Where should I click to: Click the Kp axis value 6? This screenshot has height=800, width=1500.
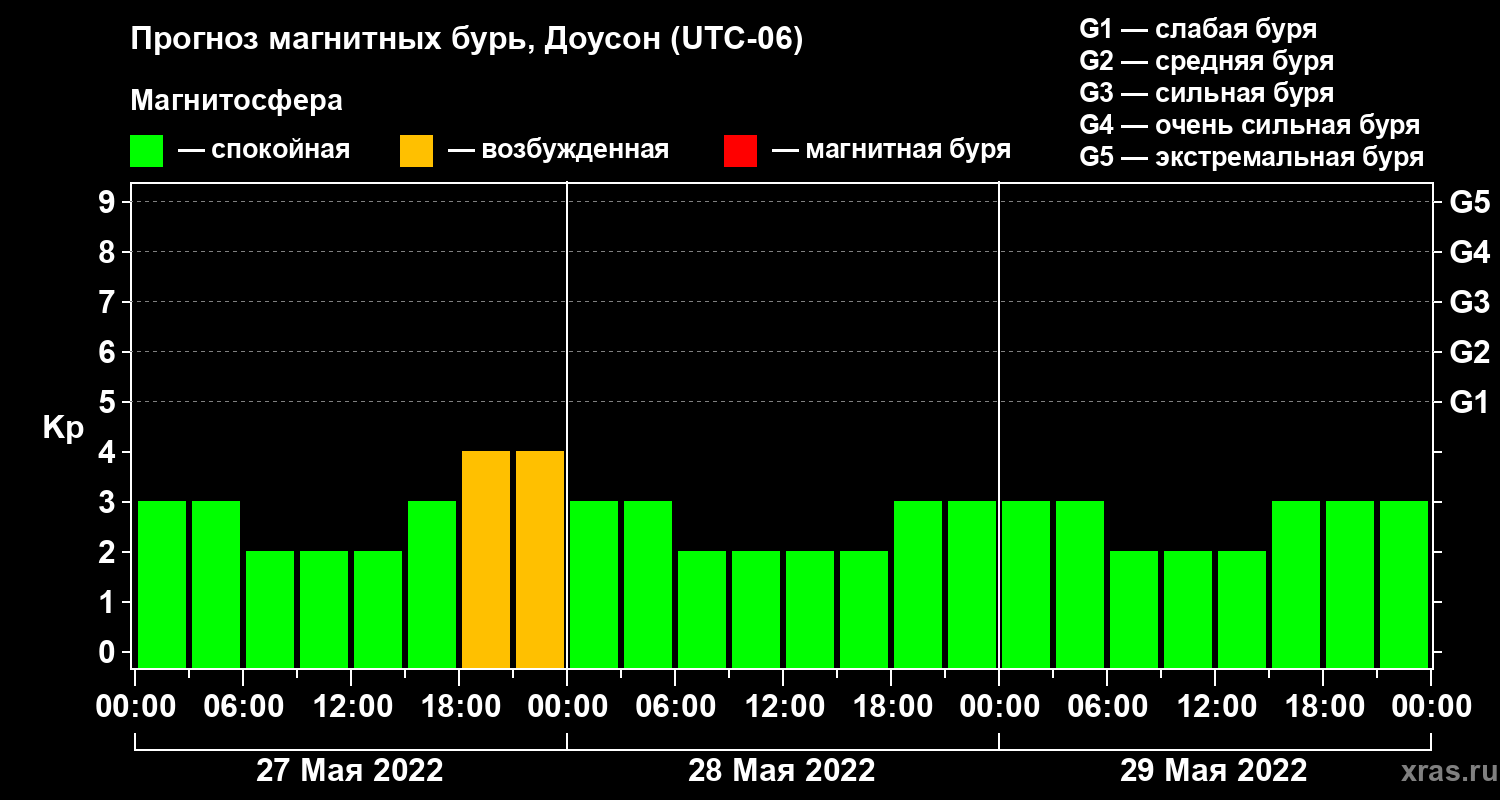click(x=109, y=352)
